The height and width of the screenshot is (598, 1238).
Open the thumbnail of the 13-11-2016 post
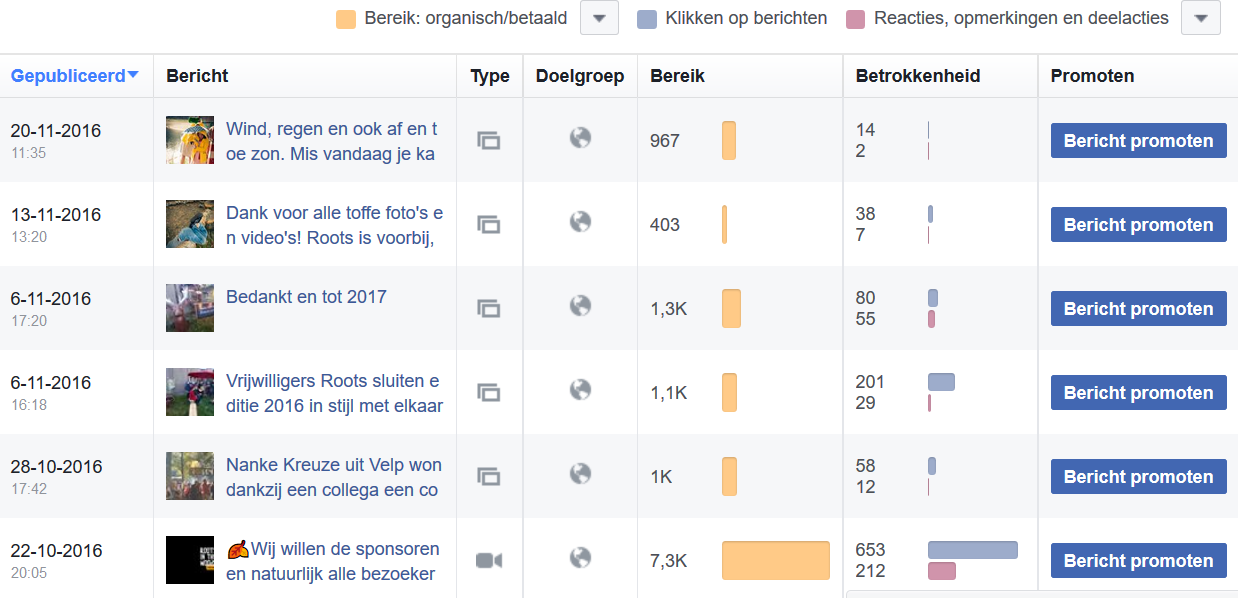(190, 224)
